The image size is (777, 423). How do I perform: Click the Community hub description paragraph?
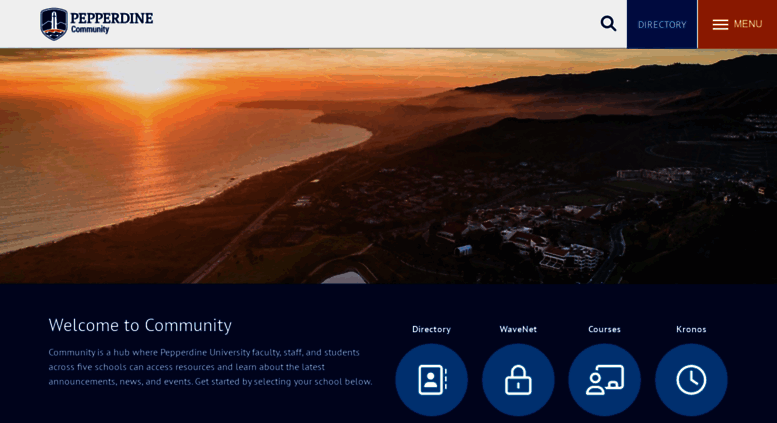pos(210,367)
